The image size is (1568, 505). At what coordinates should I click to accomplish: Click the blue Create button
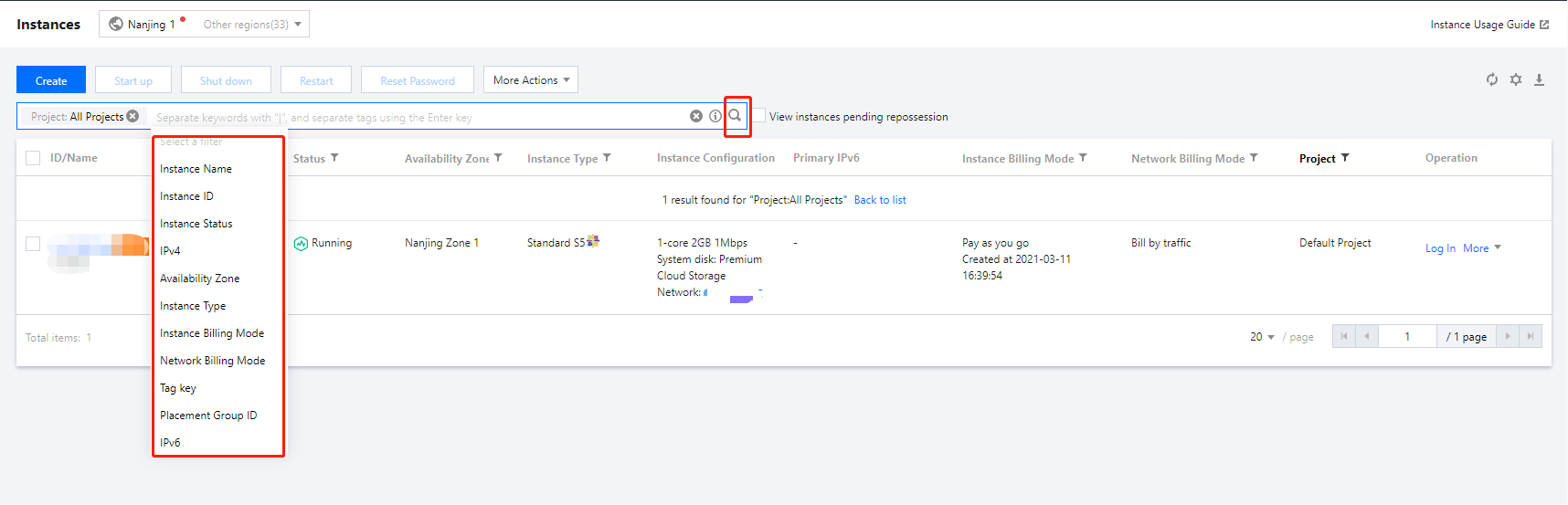coord(51,80)
